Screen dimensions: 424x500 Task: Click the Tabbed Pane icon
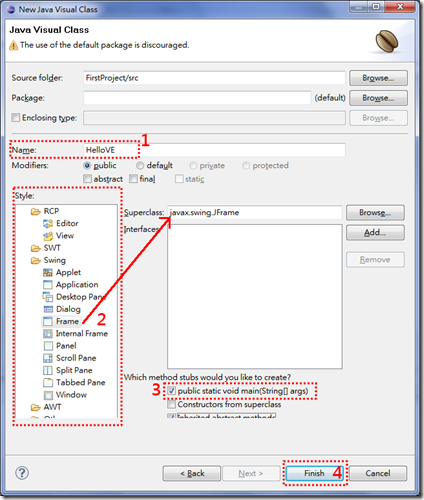click(x=48, y=383)
